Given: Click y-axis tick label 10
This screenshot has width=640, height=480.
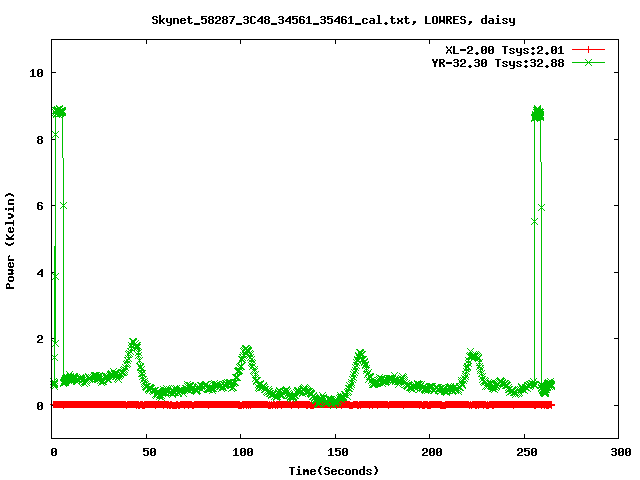Looking at the screenshot, I should [x=36, y=73].
